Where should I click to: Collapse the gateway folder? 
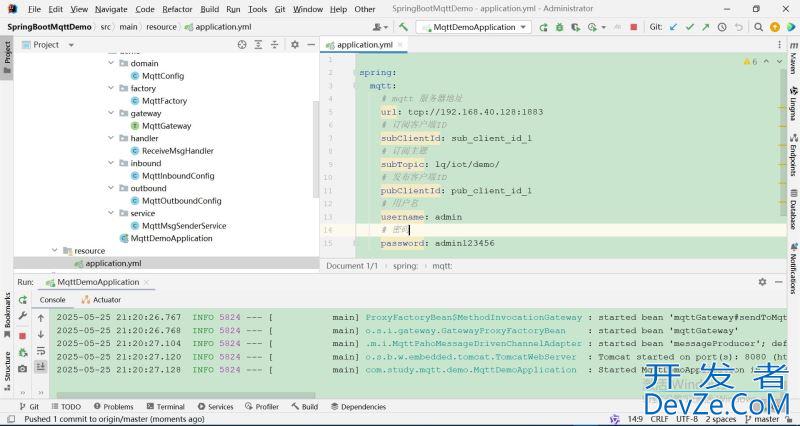(111, 114)
